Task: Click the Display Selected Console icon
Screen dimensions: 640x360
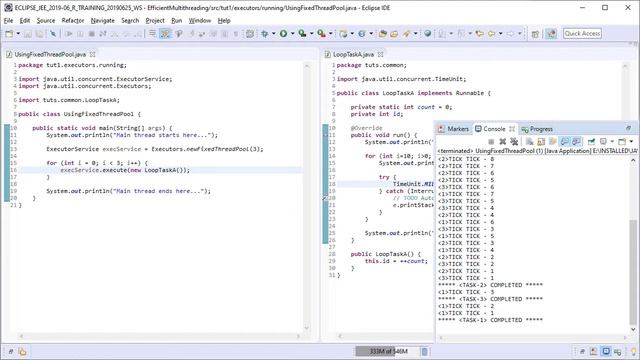Action: tap(603, 142)
